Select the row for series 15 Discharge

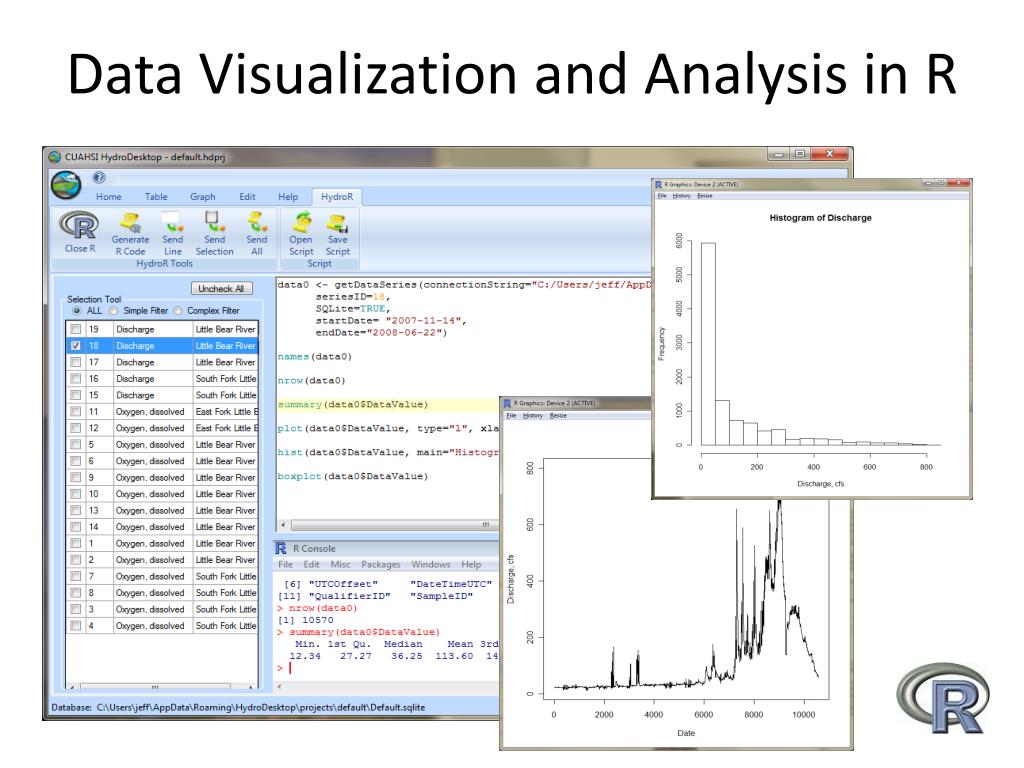point(162,395)
